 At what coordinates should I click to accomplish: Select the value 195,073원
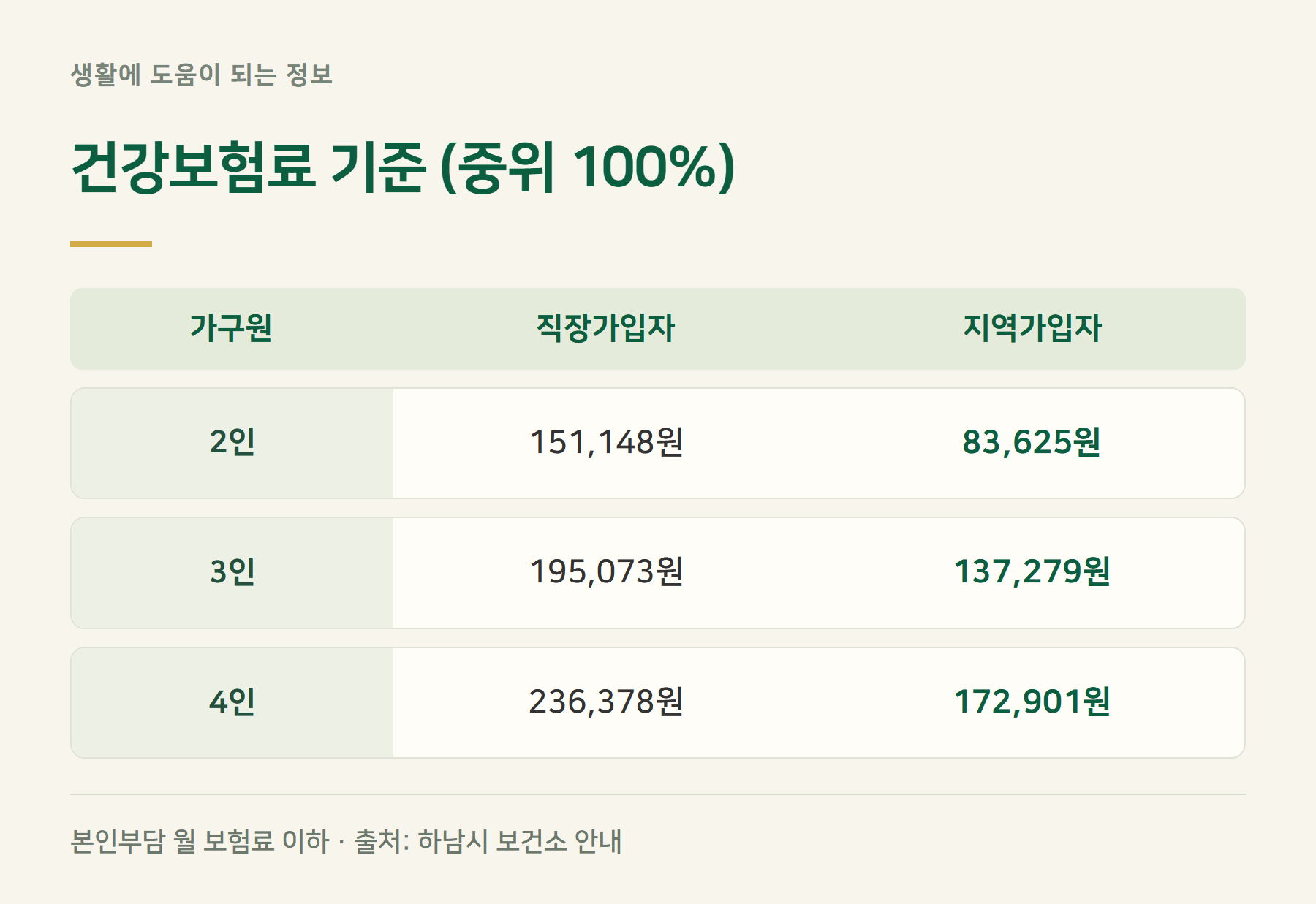[606, 572]
